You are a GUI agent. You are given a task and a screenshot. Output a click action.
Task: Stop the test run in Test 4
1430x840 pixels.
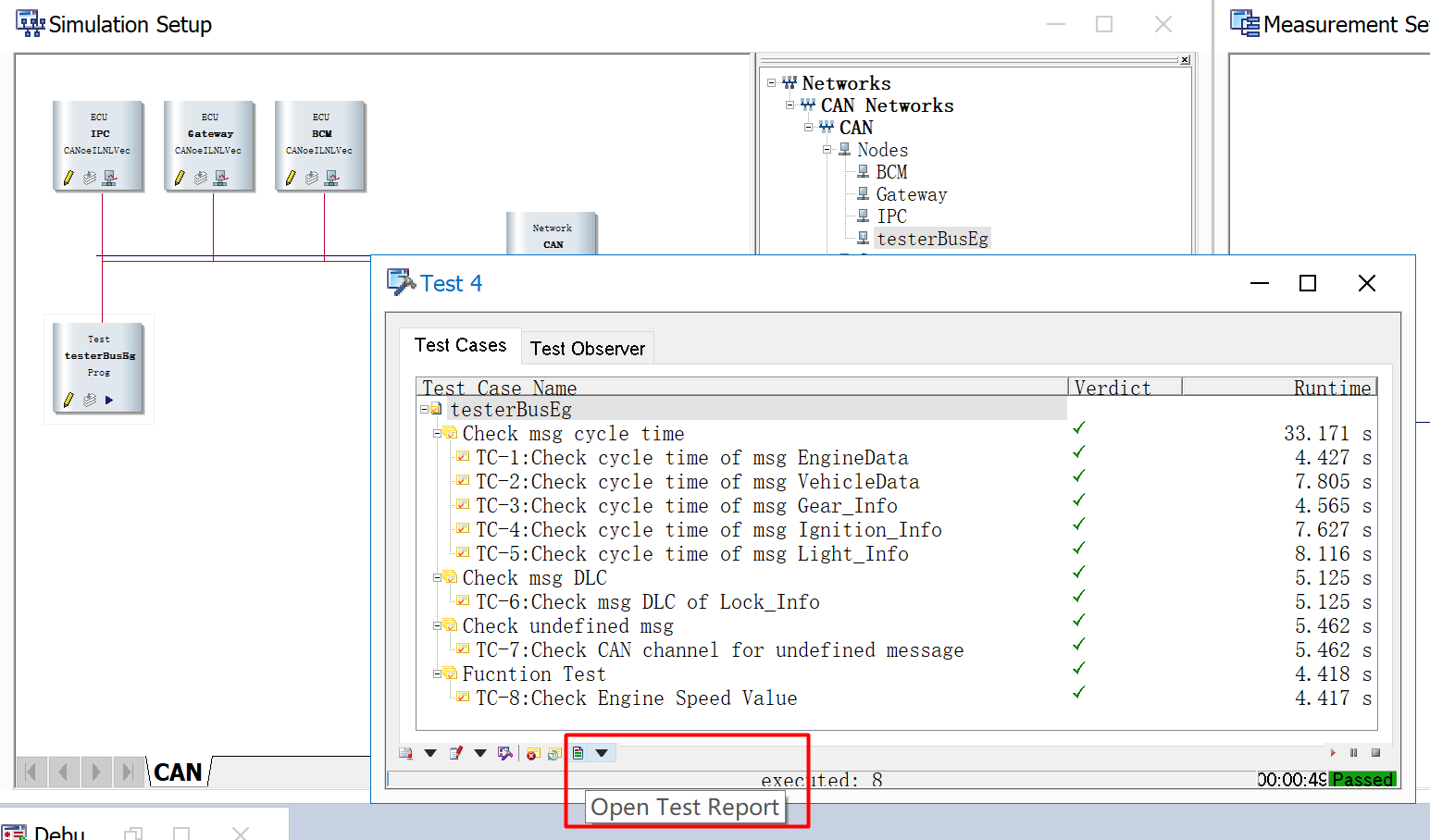[x=1376, y=753]
